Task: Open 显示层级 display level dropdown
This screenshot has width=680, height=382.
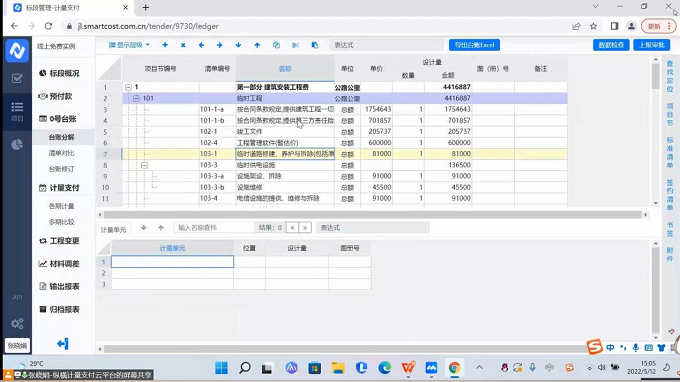Action: (129, 45)
